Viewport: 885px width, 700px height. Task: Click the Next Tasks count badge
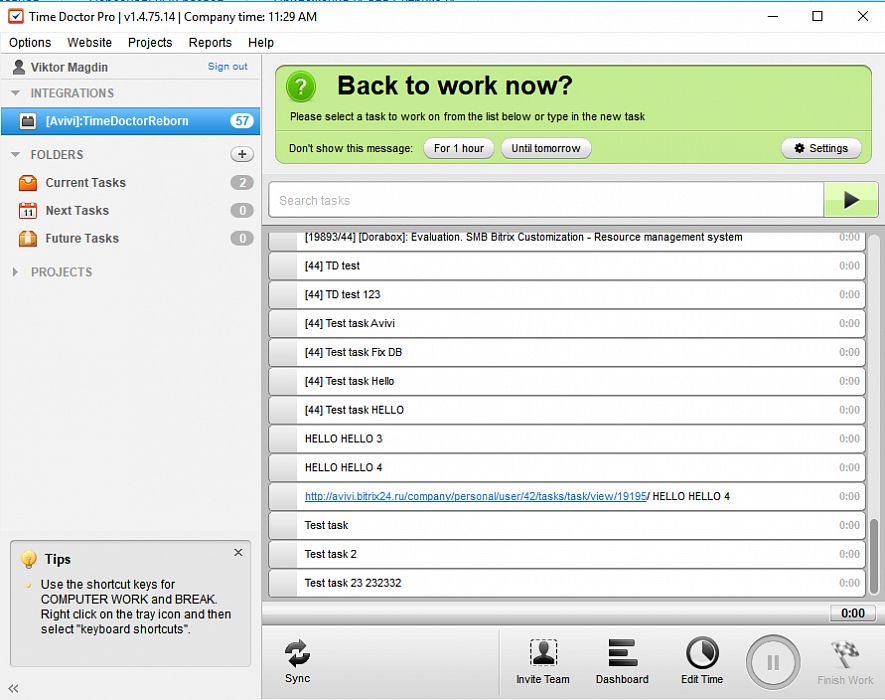click(242, 211)
